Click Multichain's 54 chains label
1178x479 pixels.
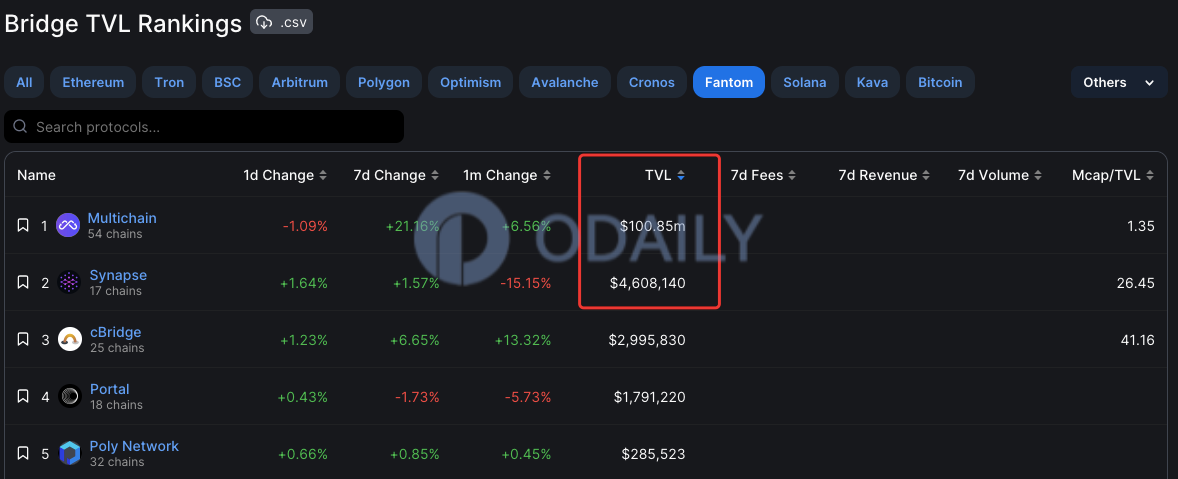tap(115, 234)
